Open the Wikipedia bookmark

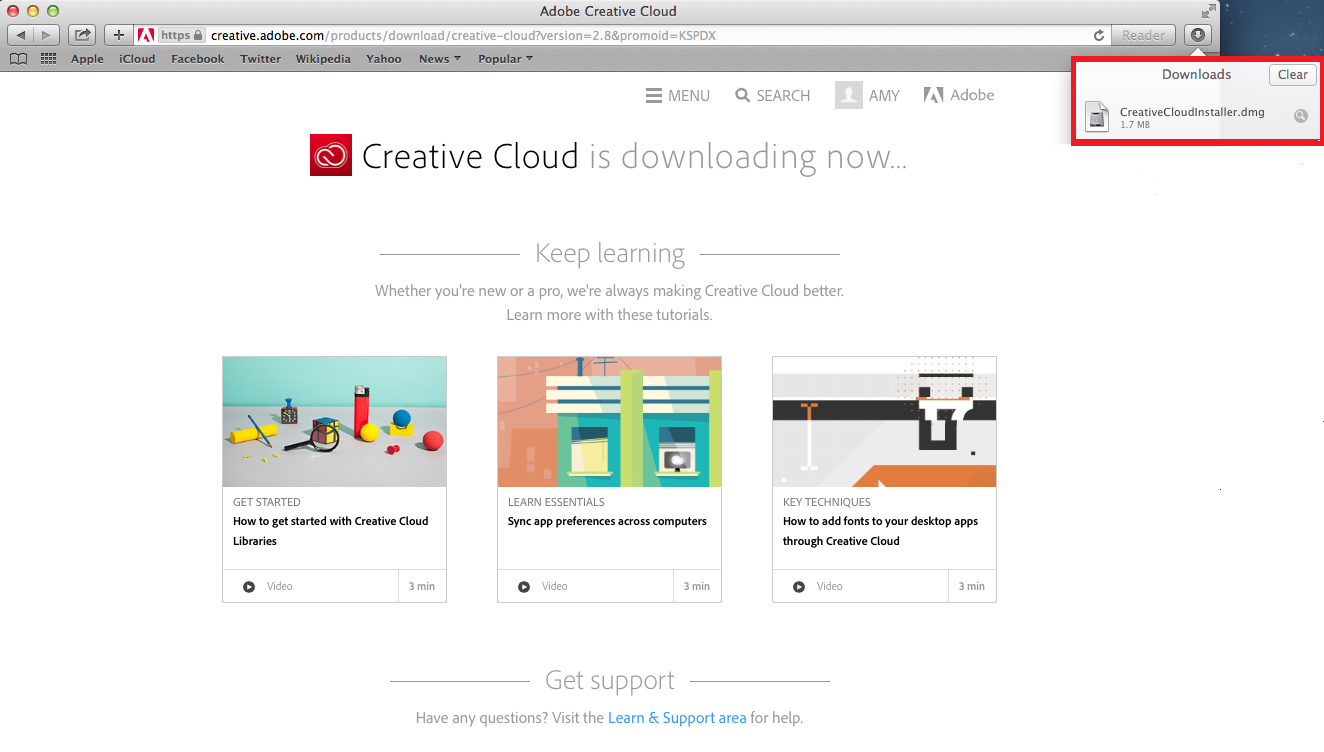(x=323, y=59)
